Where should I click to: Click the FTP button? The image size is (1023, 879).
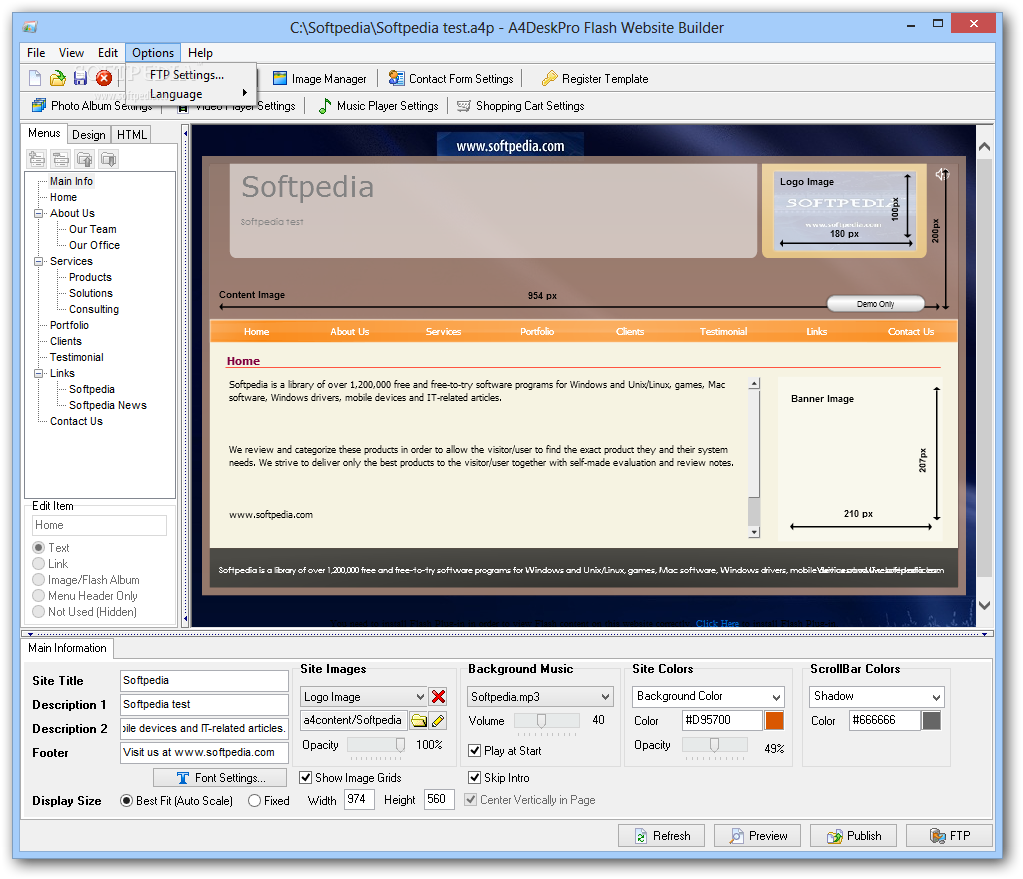(x=949, y=836)
